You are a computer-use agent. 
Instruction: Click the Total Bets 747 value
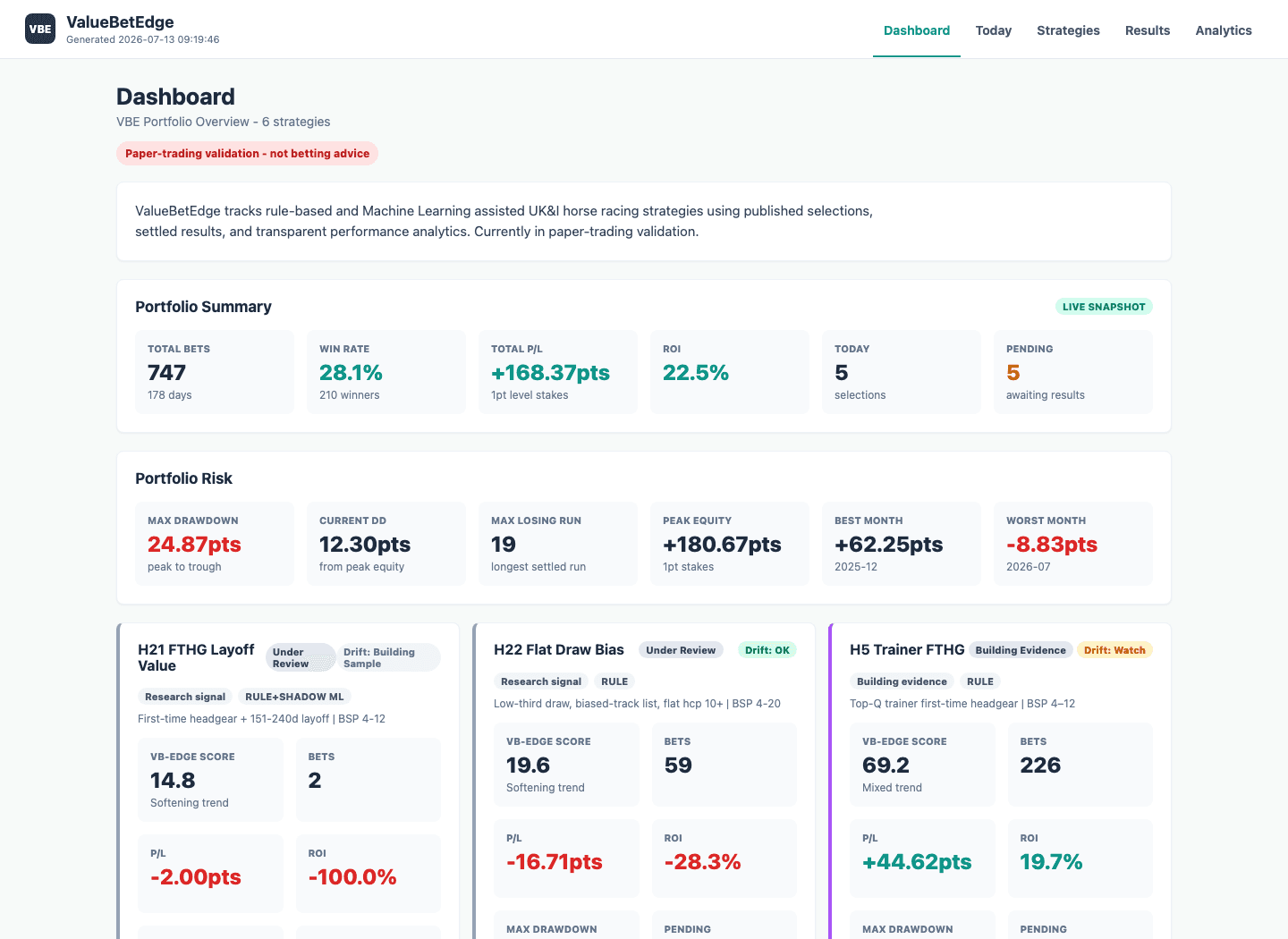click(x=167, y=373)
